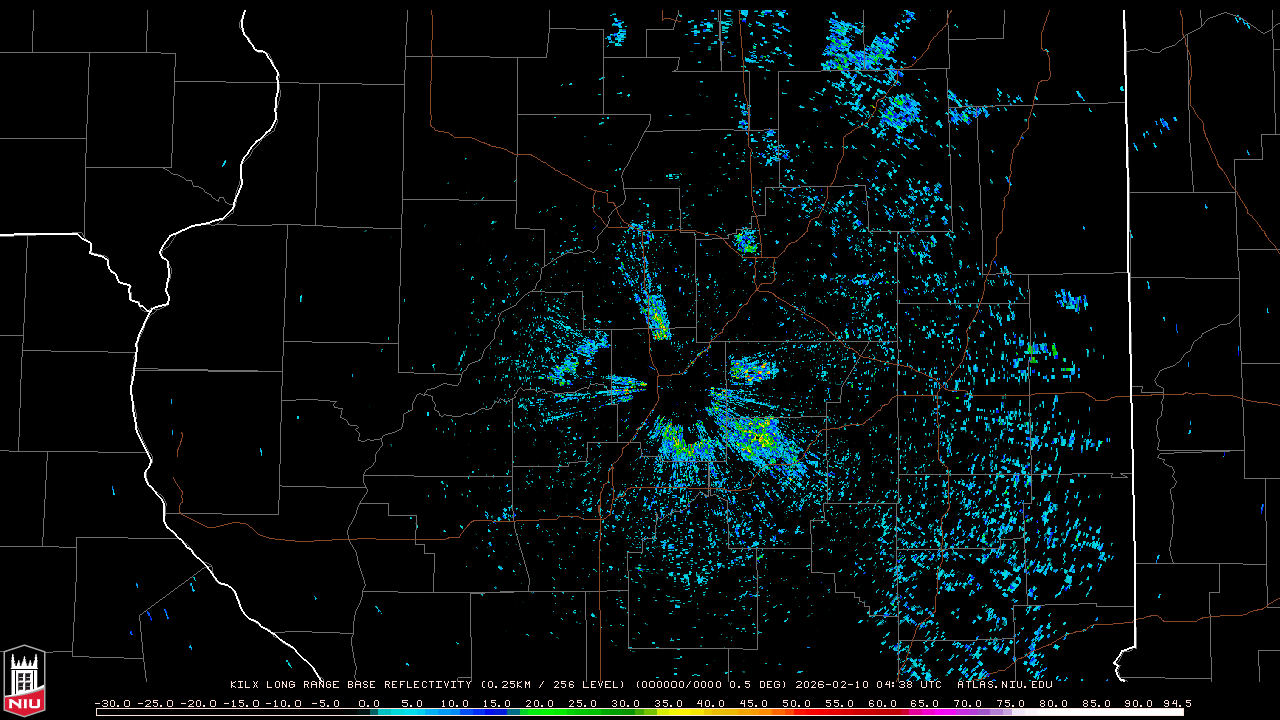Click the ATLAS.NIU.EDU text

coord(1004,685)
